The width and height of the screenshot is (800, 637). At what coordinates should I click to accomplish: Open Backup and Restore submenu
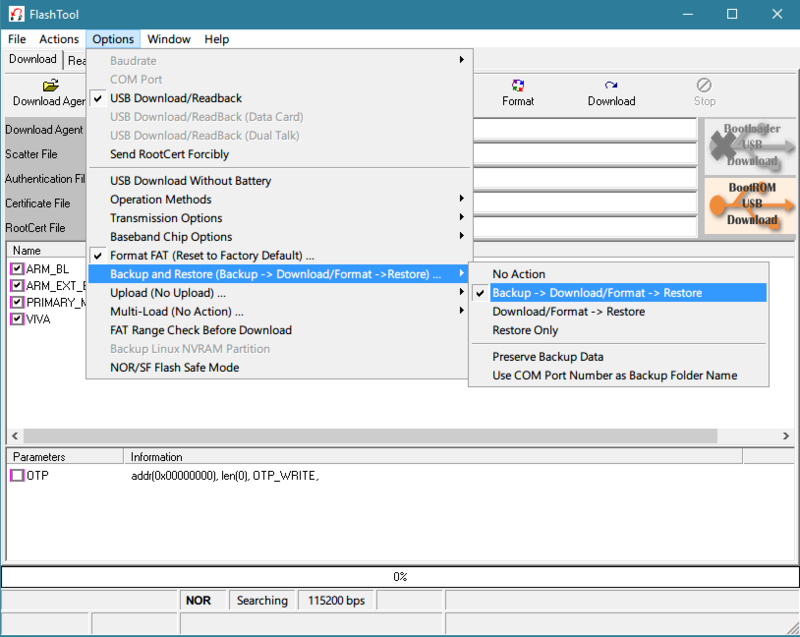click(279, 274)
